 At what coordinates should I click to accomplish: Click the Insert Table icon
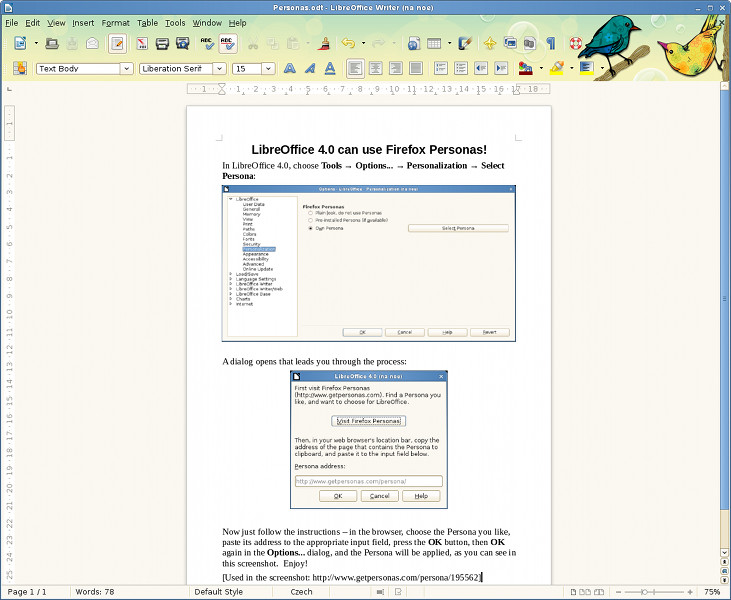pos(434,44)
